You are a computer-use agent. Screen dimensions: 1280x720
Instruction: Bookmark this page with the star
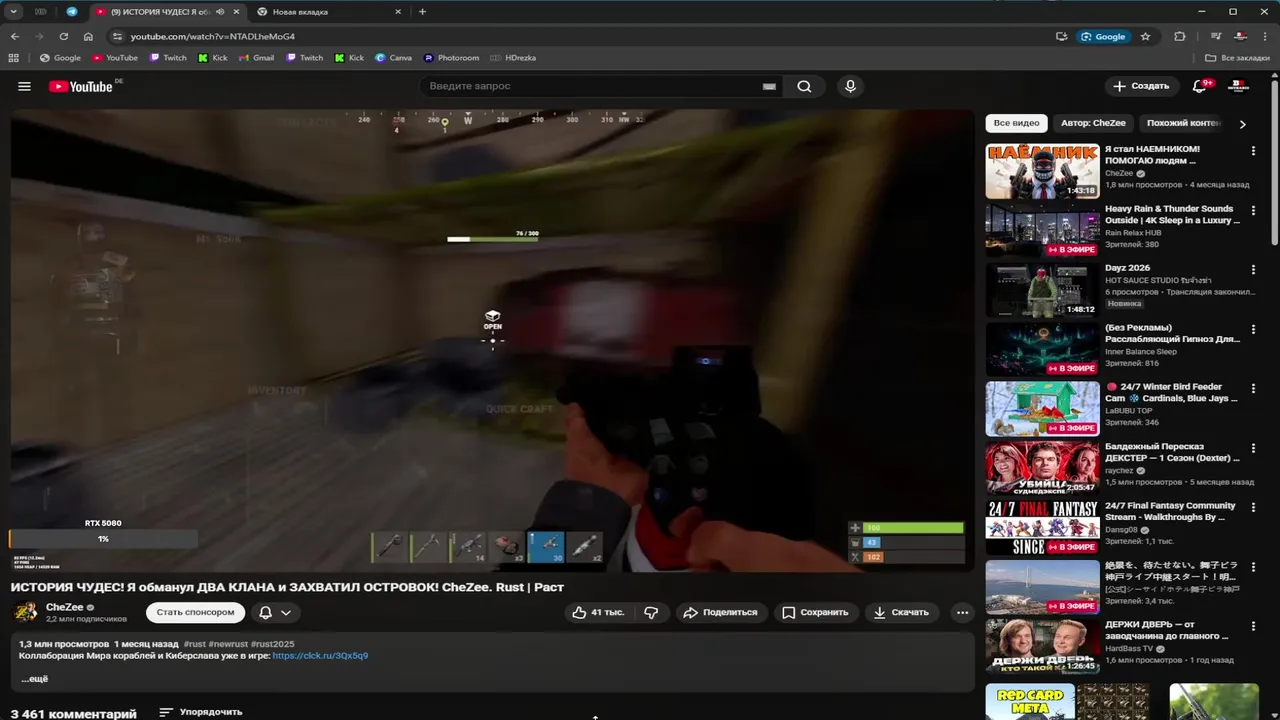point(1145,36)
